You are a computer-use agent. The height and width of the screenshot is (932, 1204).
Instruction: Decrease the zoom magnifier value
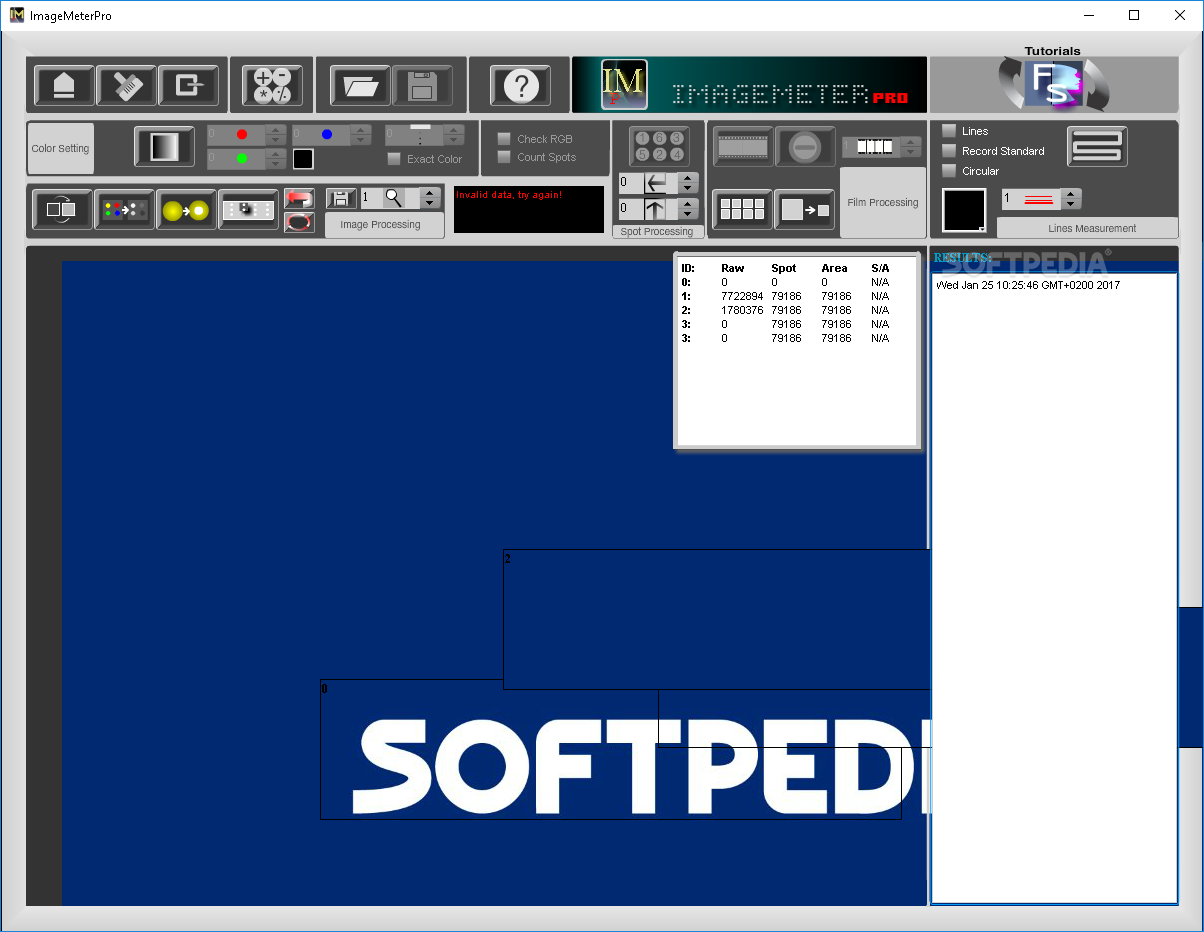pyautogui.click(x=430, y=203)
